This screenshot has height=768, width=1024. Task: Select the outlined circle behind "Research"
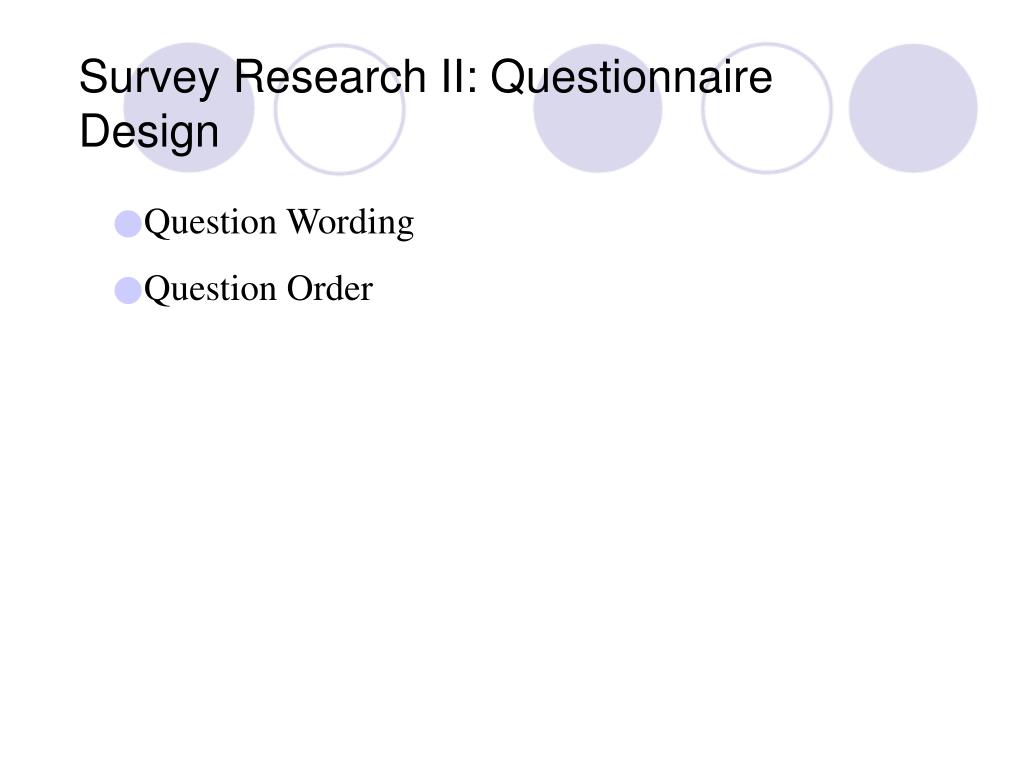[x=340, y=109]
